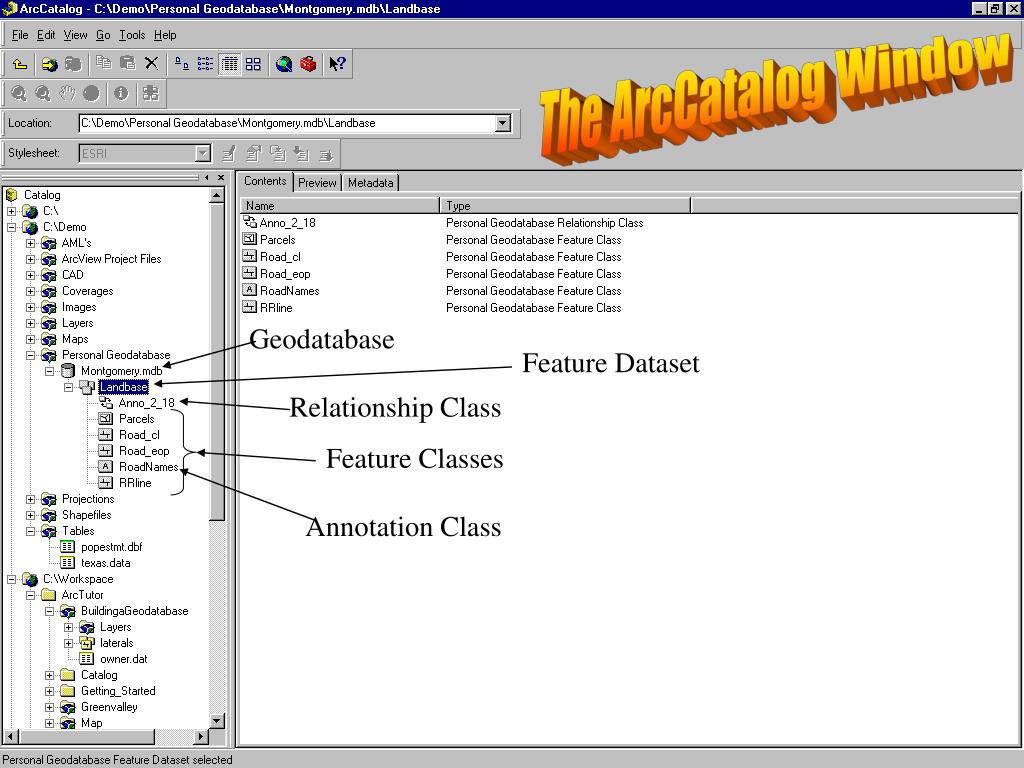Click the tree's horizontal scroll-right arrow

(x=201, y=737)
